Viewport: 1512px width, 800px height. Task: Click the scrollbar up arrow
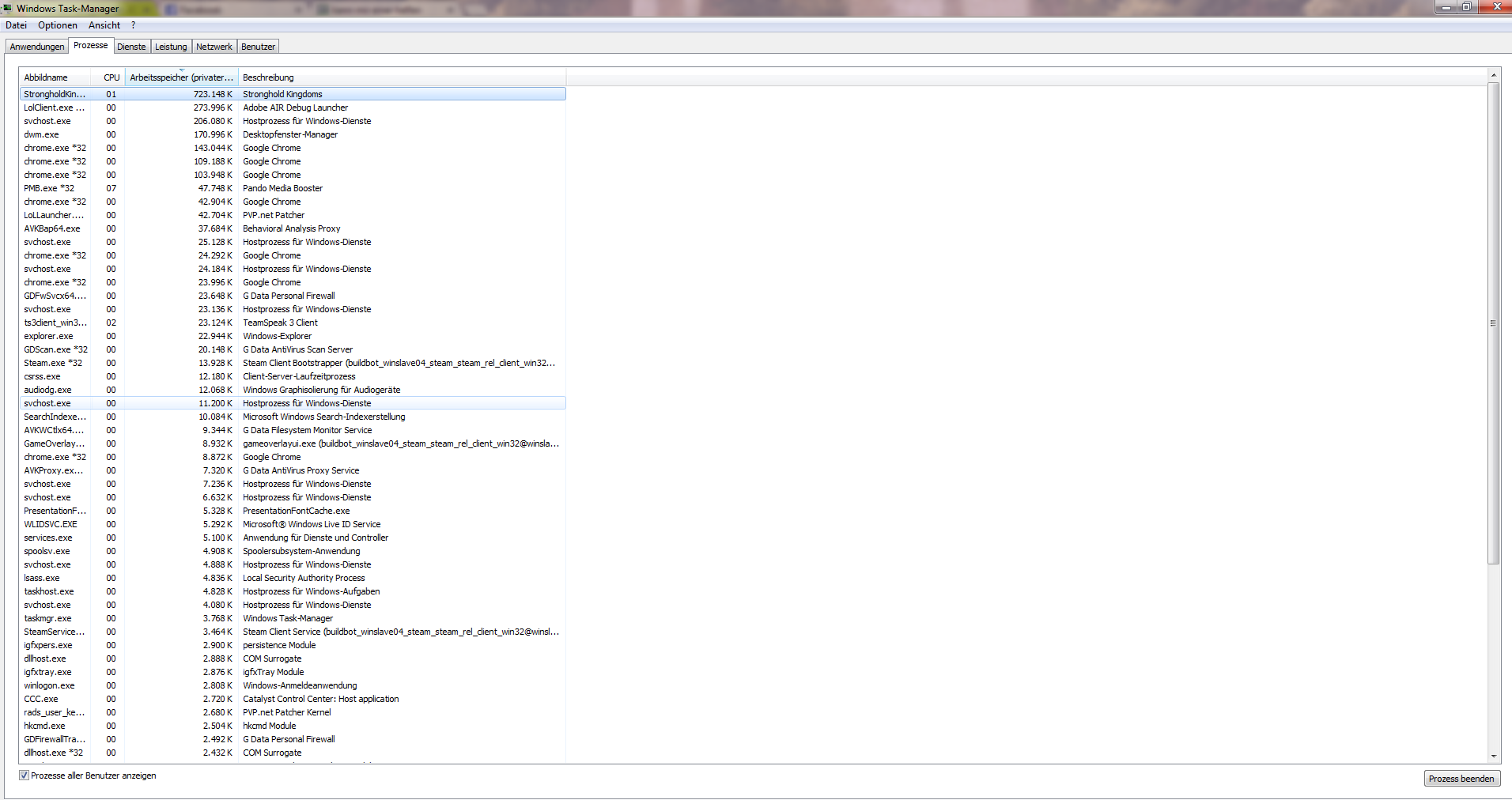click(x=1493, y=75)
